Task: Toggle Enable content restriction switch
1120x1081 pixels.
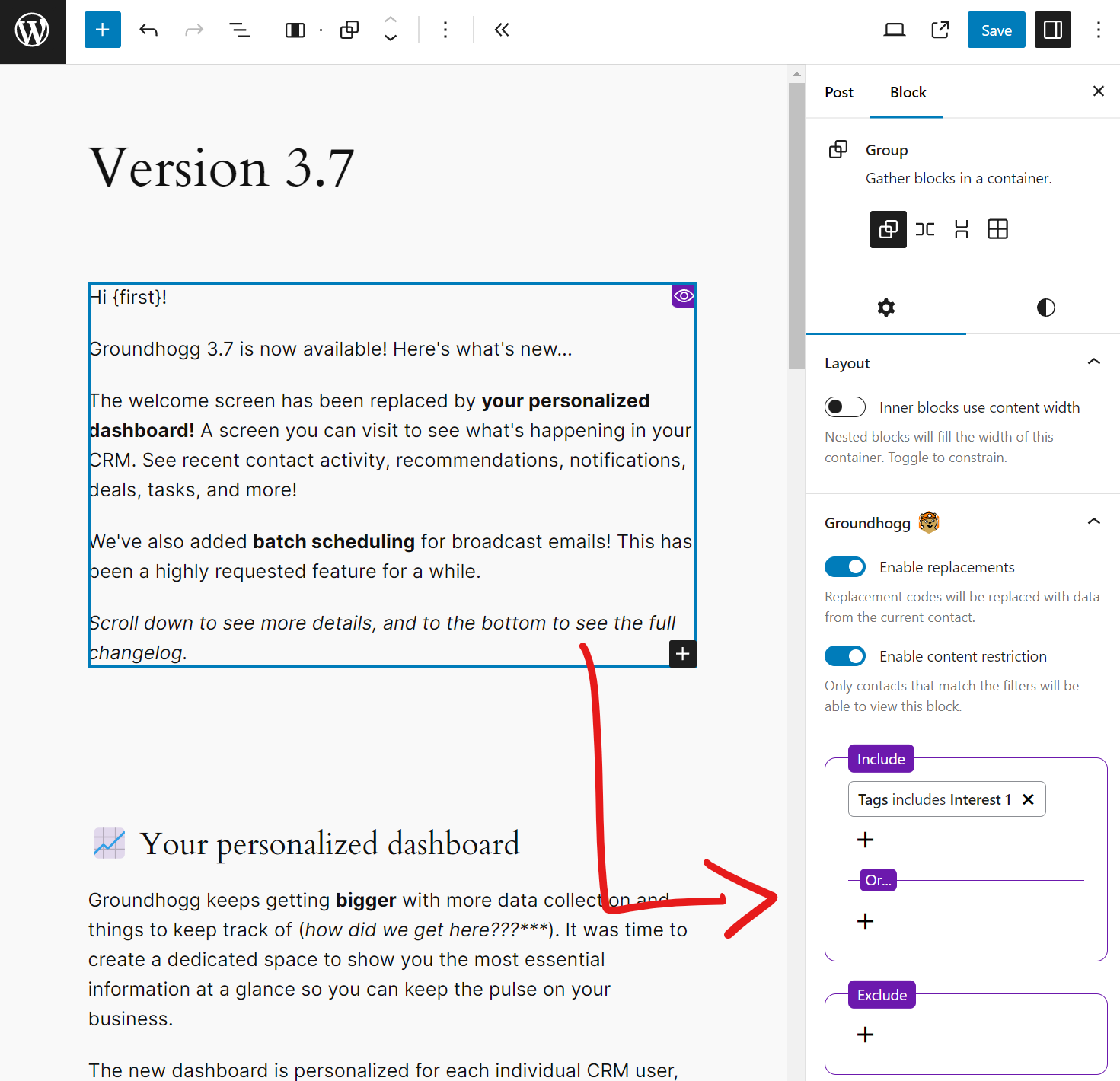Action: tap(845, 656)
